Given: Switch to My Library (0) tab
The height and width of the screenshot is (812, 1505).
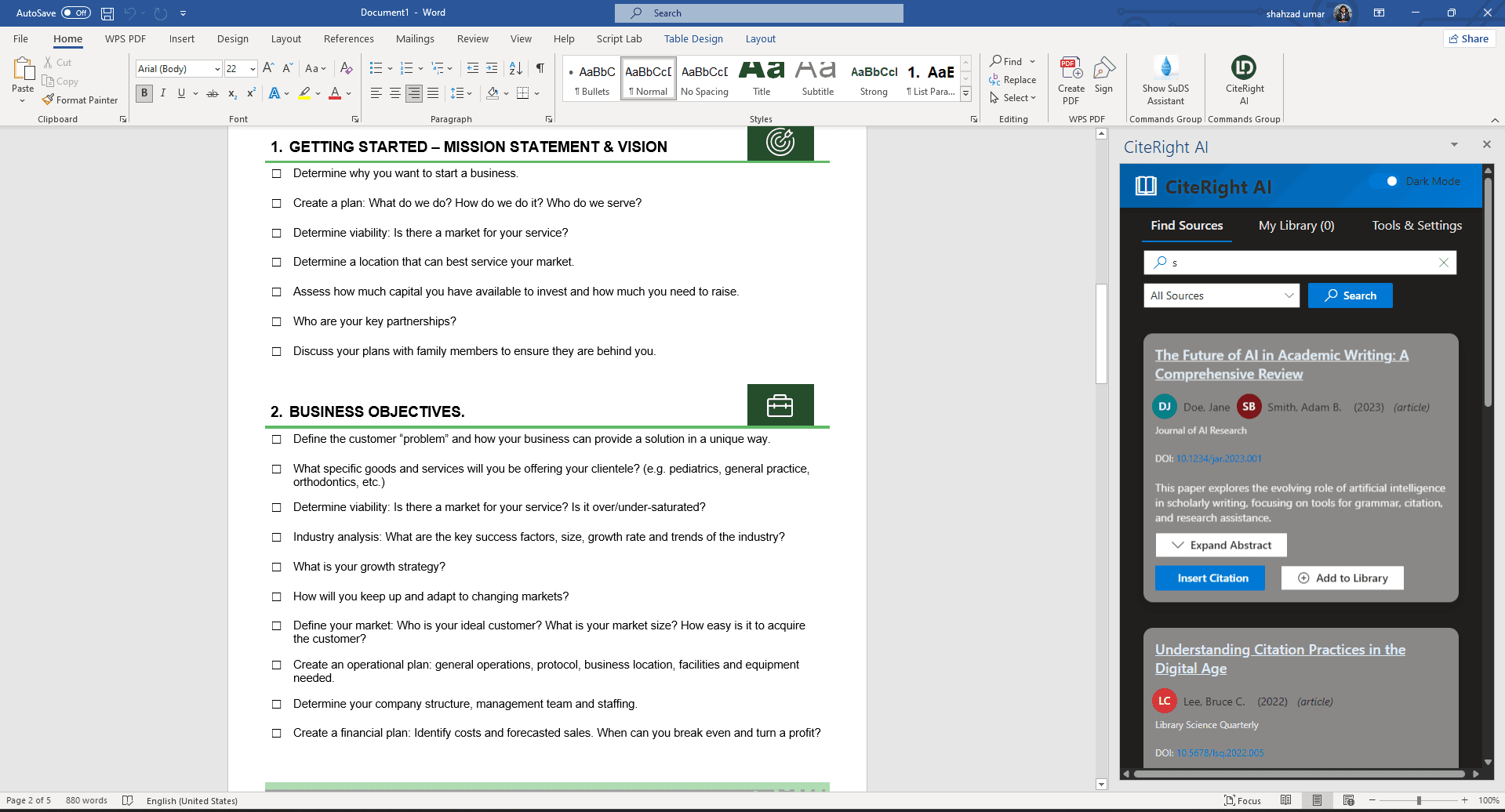Looking at the screenshot, I should [1296, 226].
